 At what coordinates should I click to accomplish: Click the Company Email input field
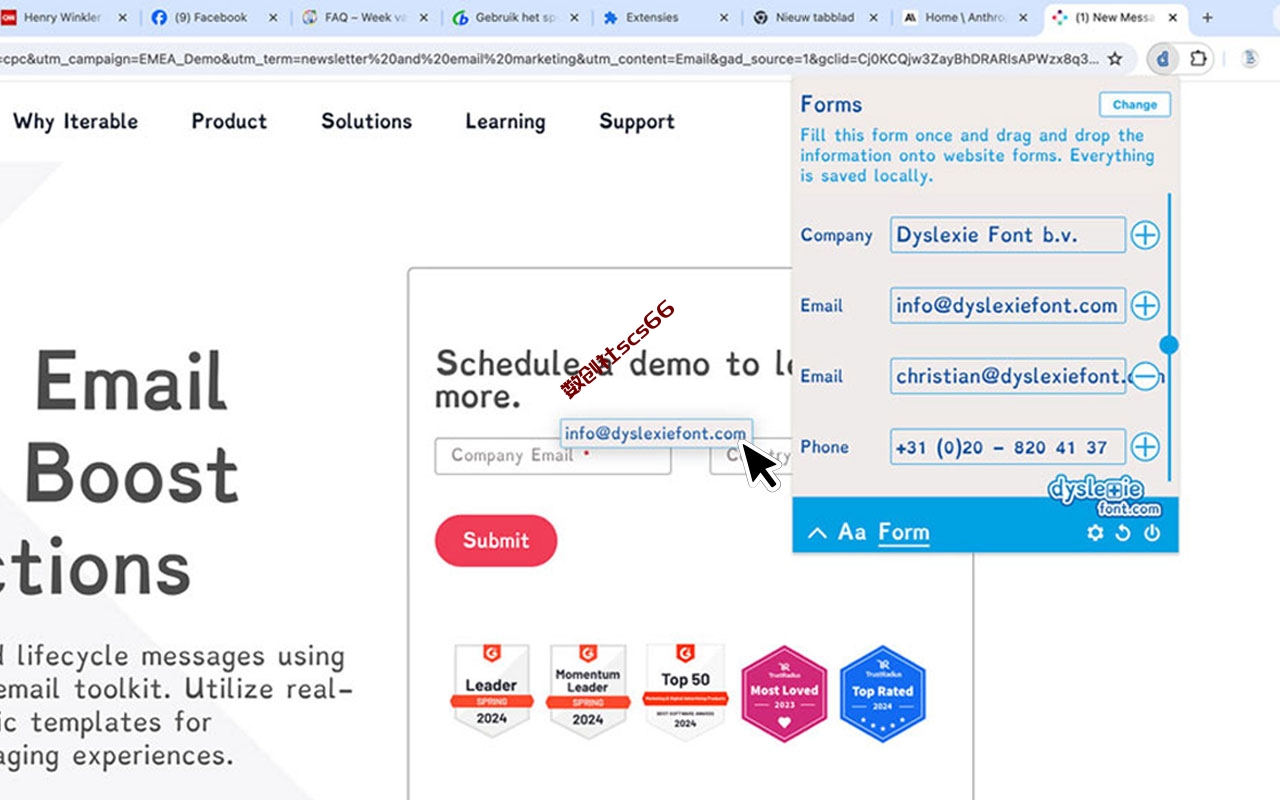553,456
